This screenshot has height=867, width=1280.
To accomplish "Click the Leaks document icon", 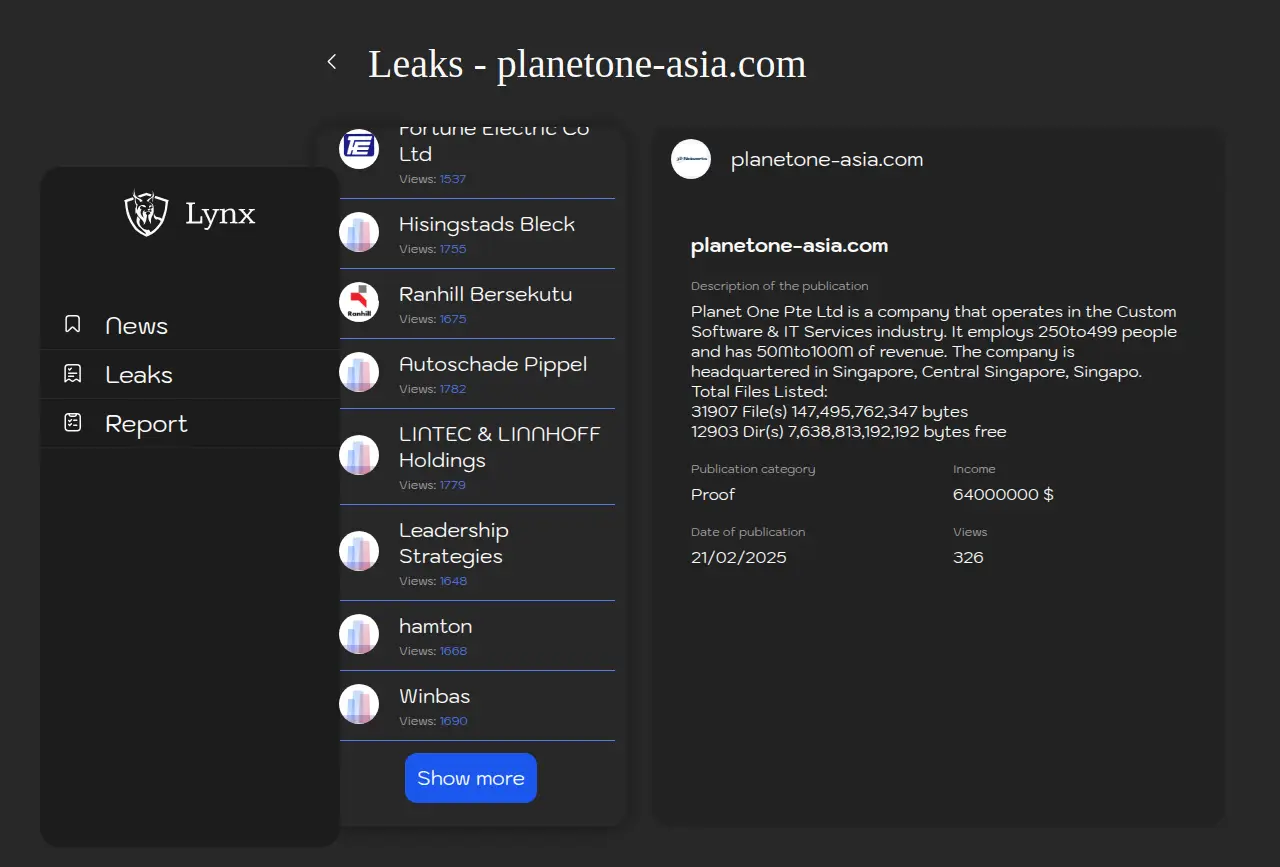I will pyautogui.click(x=72, y=374).
